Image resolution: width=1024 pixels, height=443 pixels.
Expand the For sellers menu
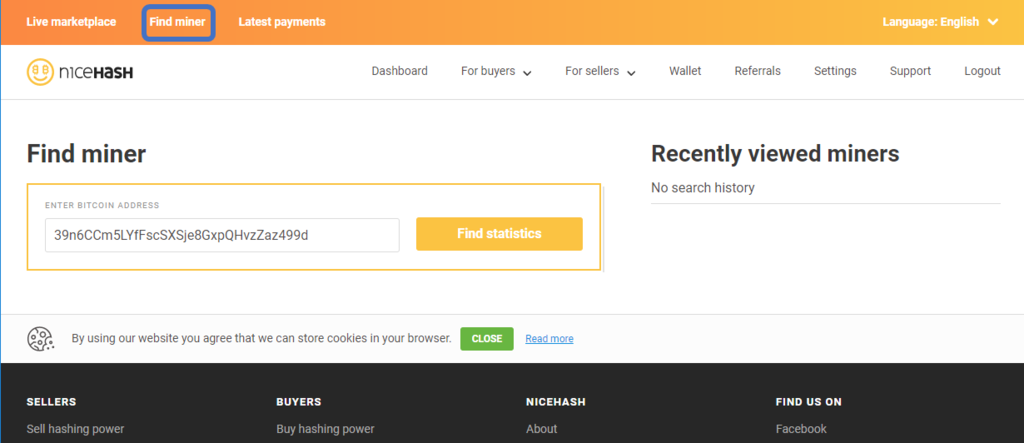pyautogui.click(x=600, y=71)
